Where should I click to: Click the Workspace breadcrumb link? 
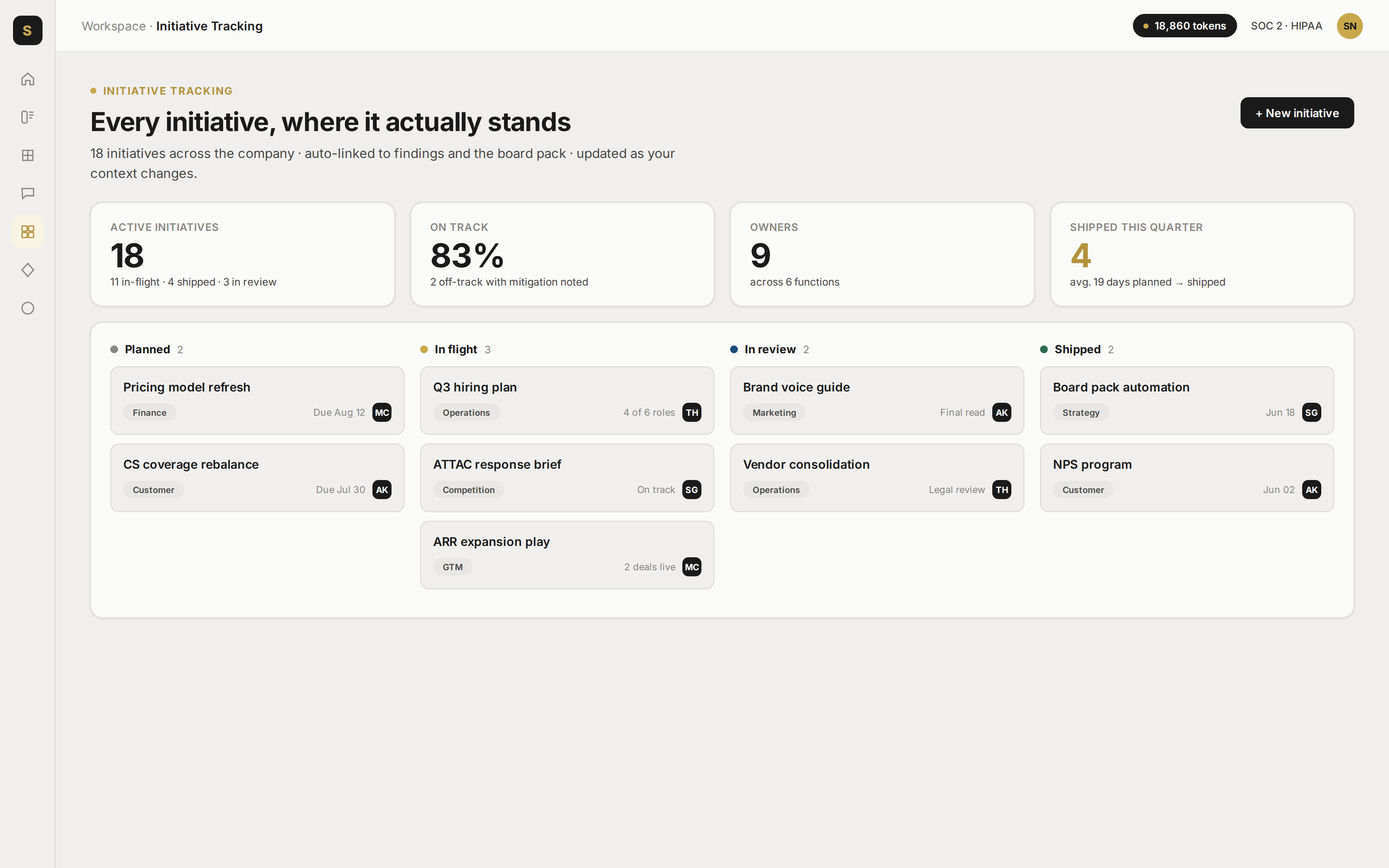114,26
